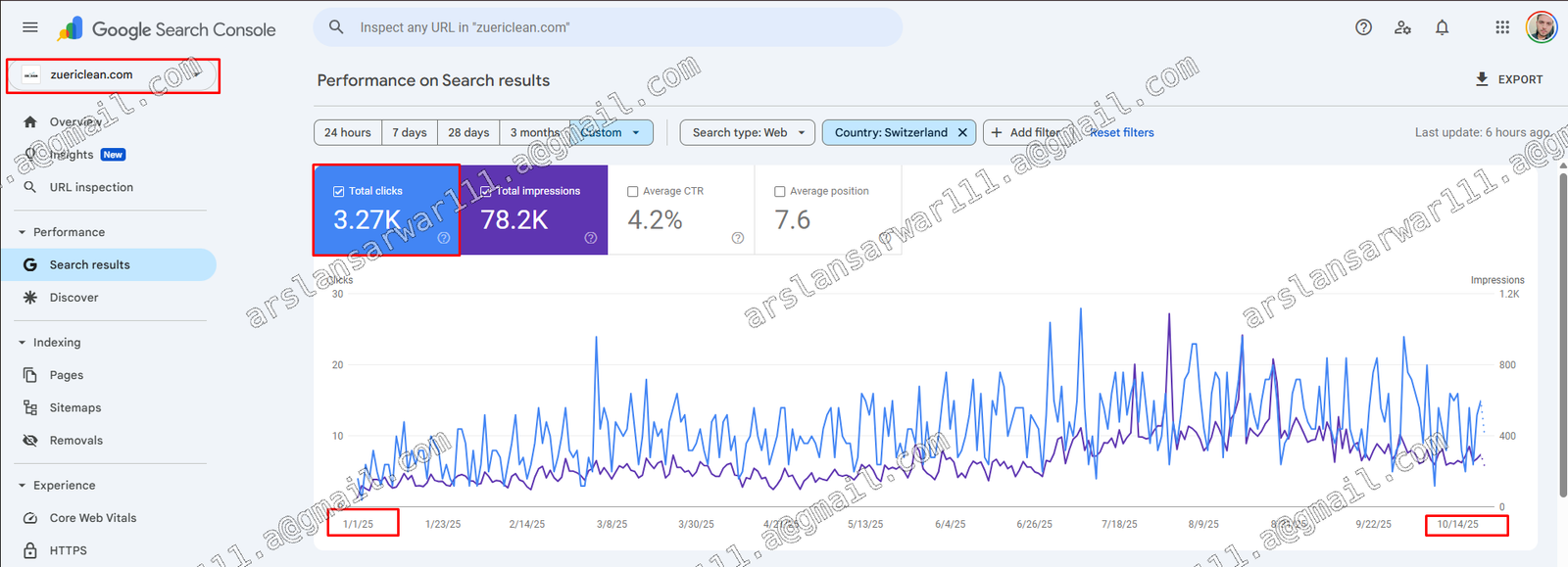Click the URL inspection magnifier icon
1568x567 pixels.
tap(30, 187)
